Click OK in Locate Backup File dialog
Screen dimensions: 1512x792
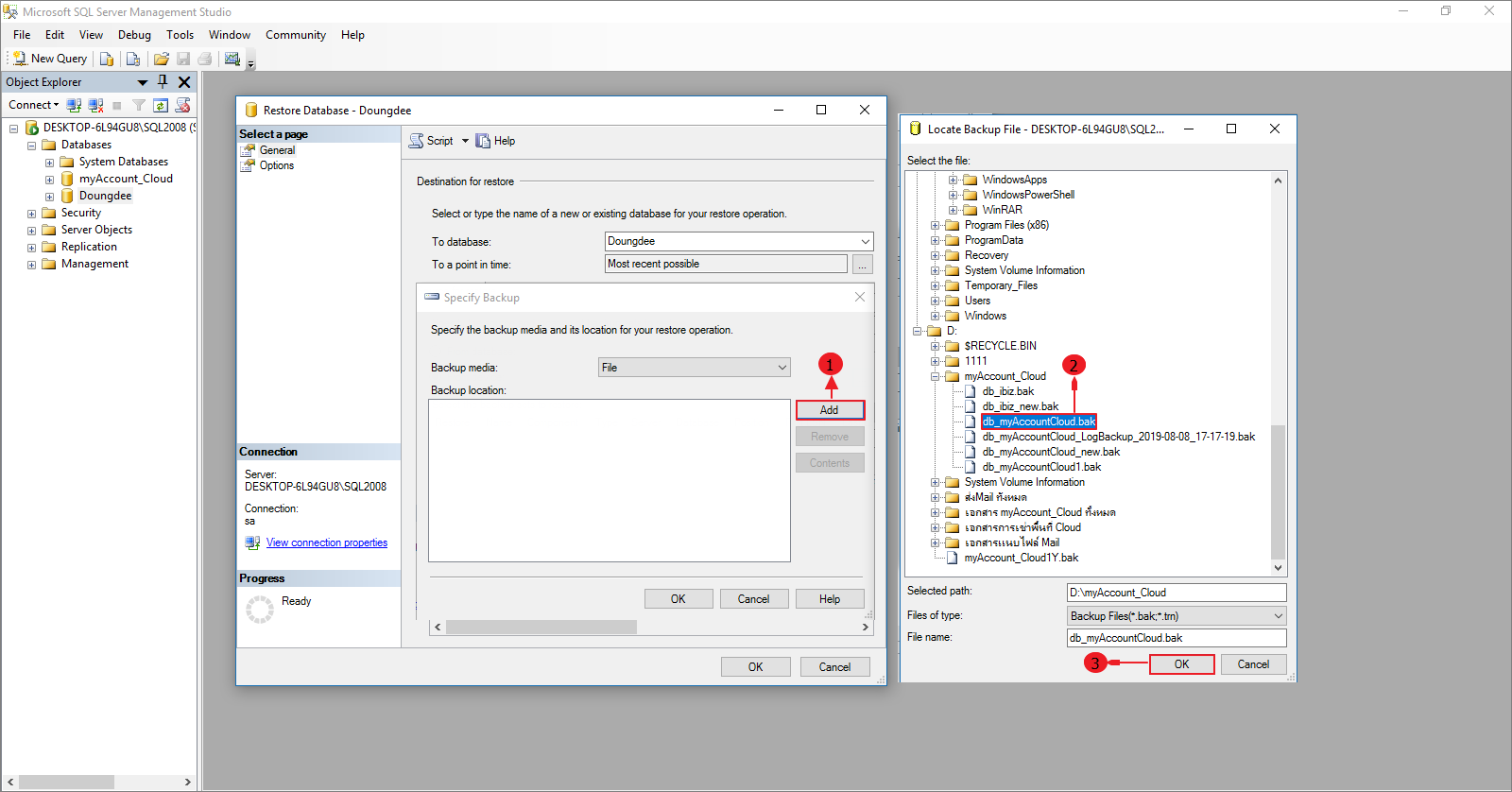pos(1181,664)
